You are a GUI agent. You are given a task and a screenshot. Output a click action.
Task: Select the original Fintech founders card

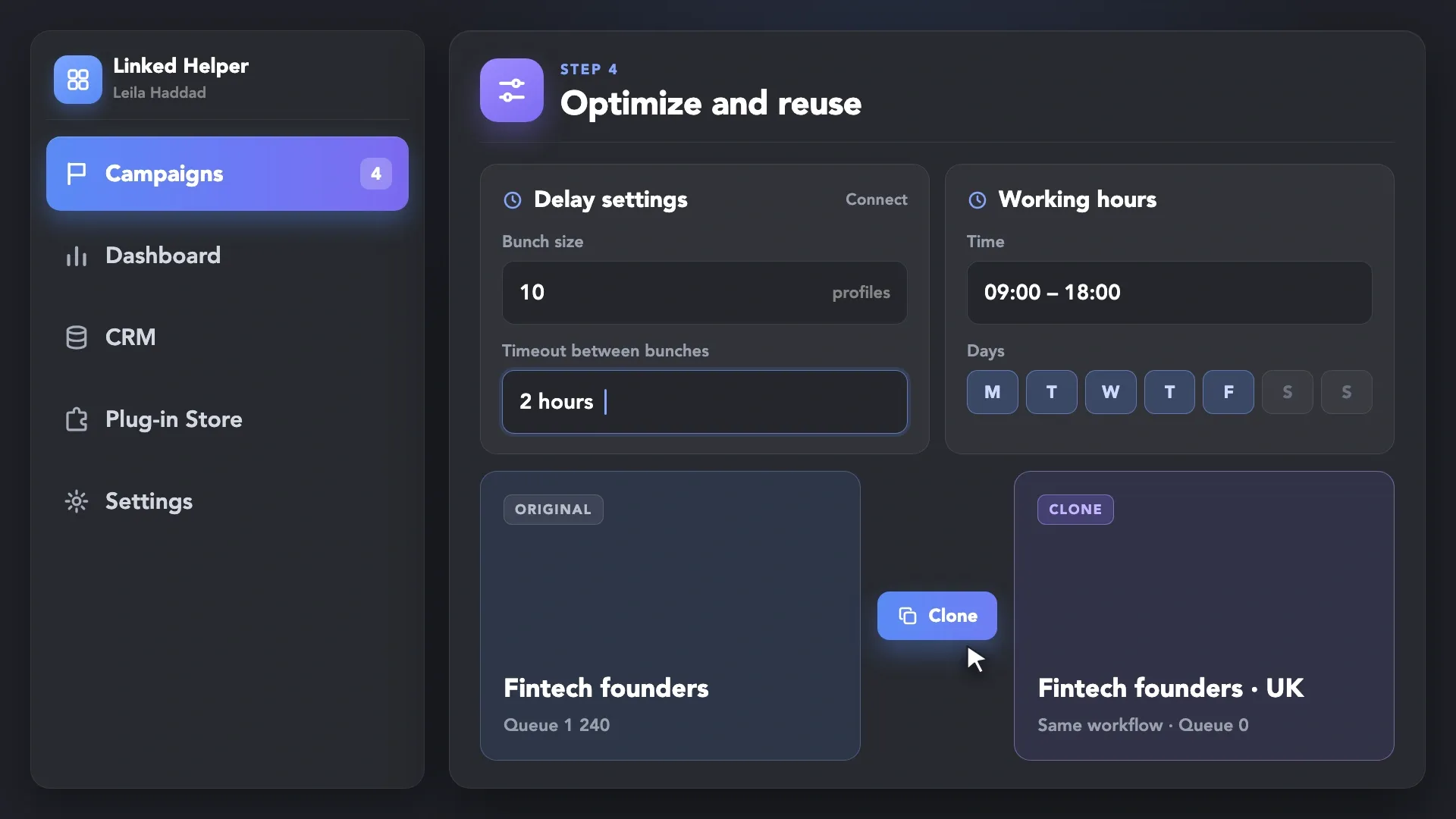[x=670, y=616]
